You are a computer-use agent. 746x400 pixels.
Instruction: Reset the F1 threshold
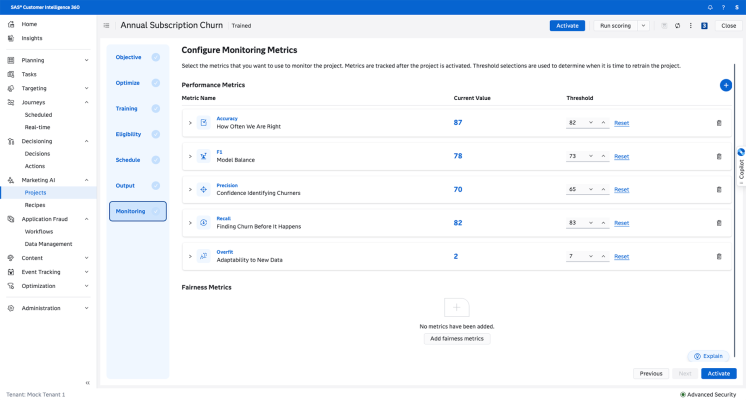tap(621, 156)
